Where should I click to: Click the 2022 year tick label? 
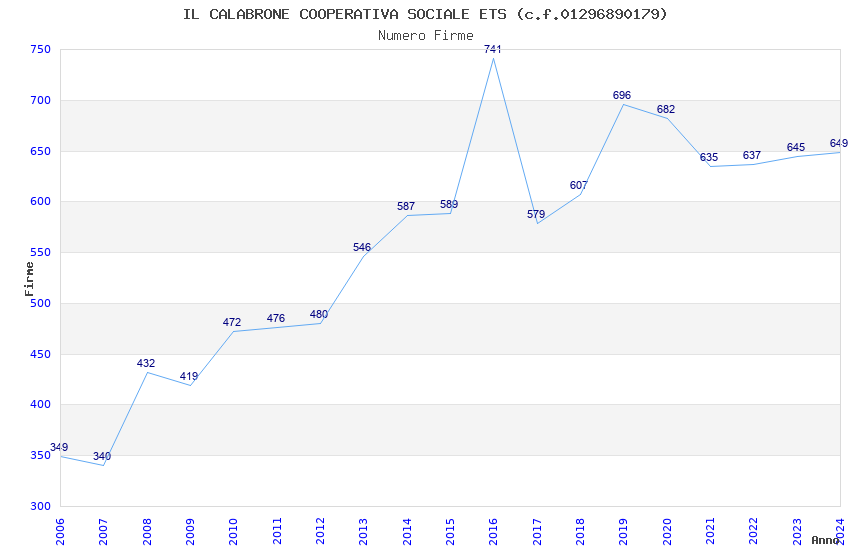(754, 532)
